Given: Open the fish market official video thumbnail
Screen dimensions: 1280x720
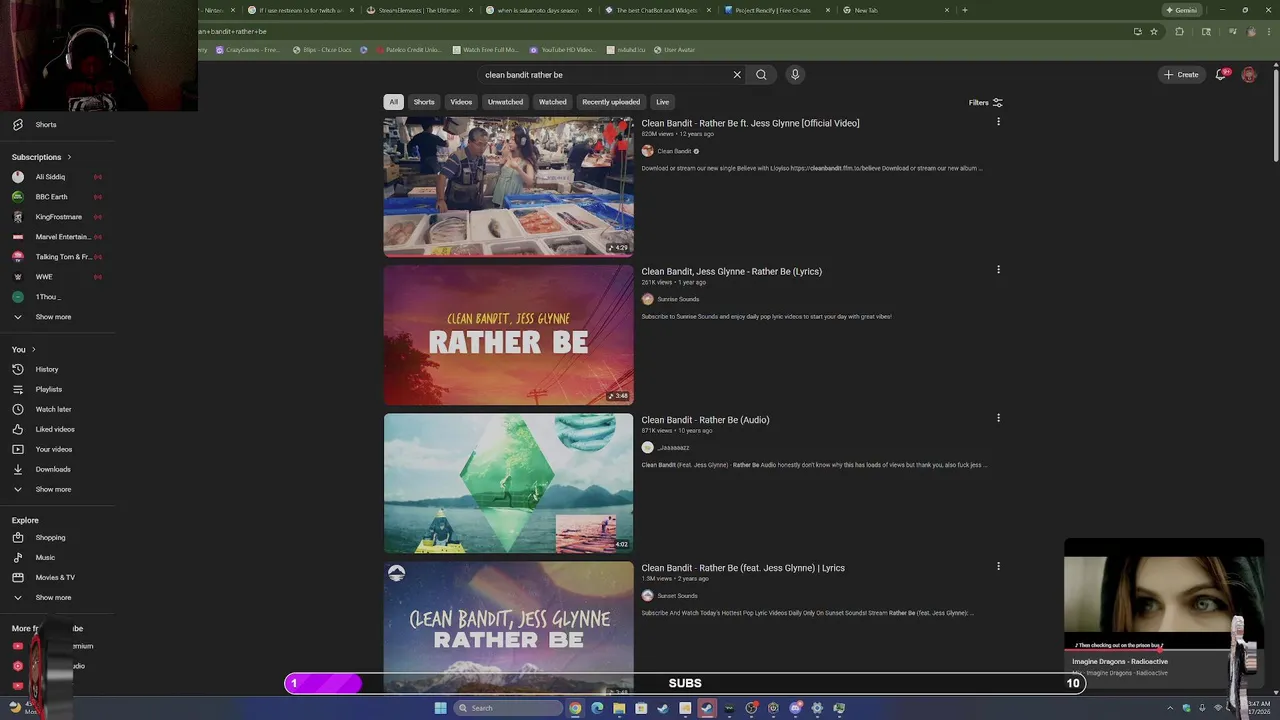Looking at the screenshot, I should pos(508,186).
